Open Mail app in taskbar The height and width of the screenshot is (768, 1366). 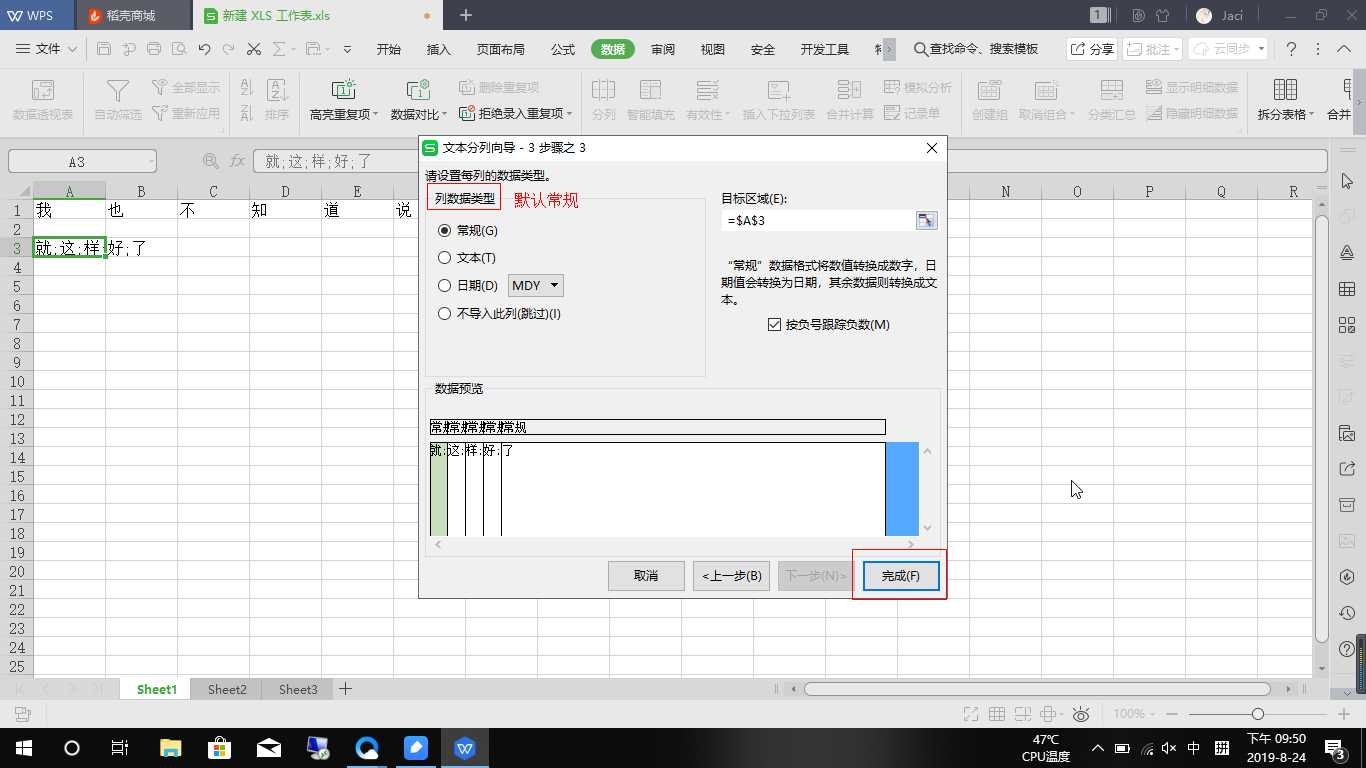point(268,748)
